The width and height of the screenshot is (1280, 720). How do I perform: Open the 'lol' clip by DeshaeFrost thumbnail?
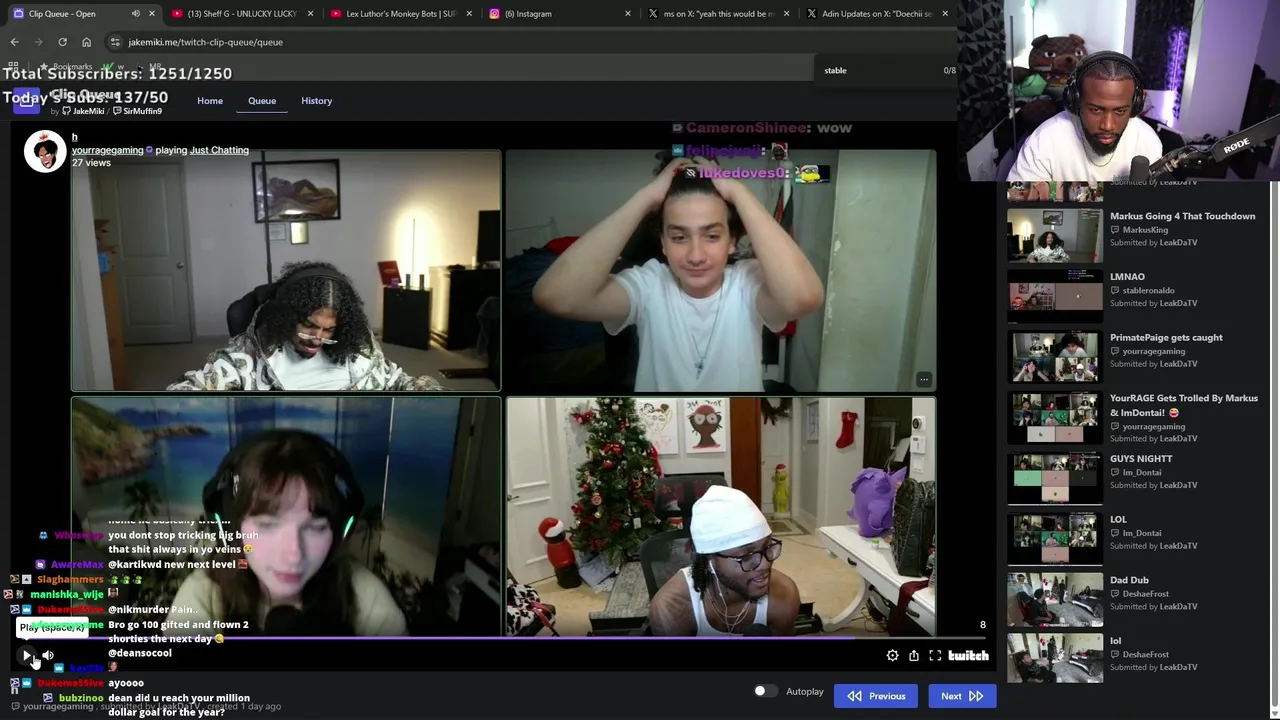click(1055, 658)
